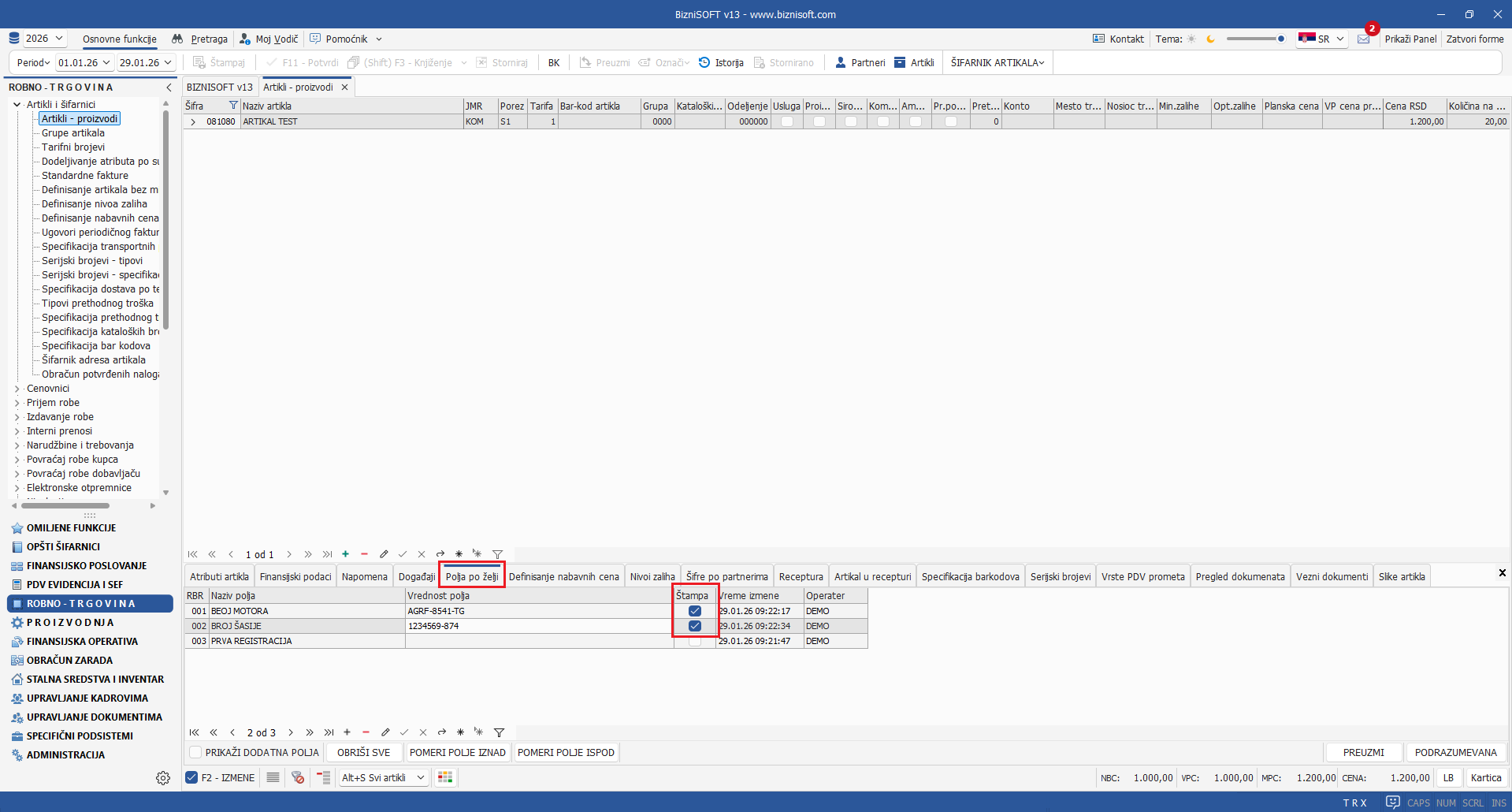The height and width of the screenshot is (812, 1512).
Task: Click the PODRAZUMEVANA button
Action: coord(1455,753)
